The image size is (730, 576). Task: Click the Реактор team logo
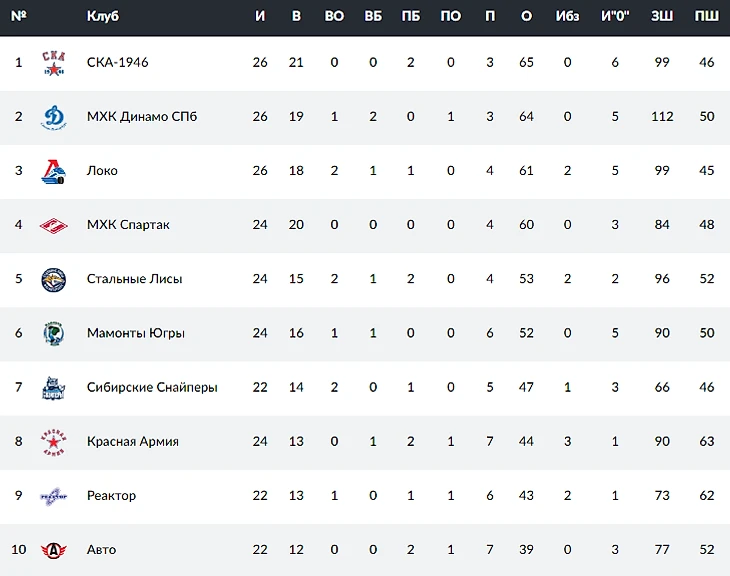[x=53, y=495]
